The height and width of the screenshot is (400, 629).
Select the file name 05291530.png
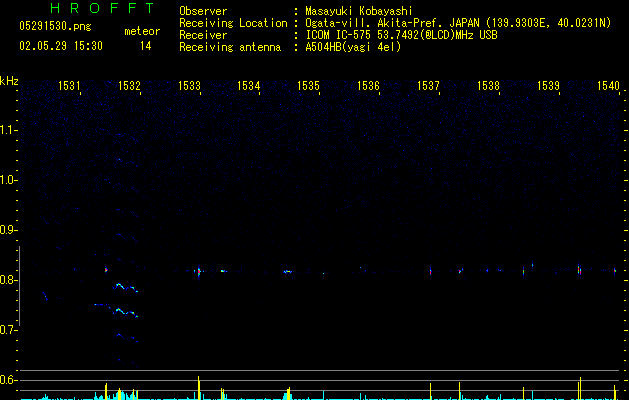55,27
